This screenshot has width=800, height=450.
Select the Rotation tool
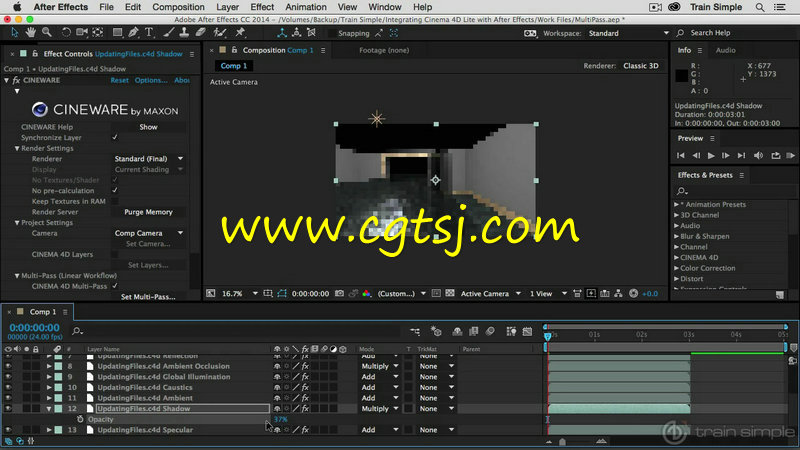click(66, 33)
